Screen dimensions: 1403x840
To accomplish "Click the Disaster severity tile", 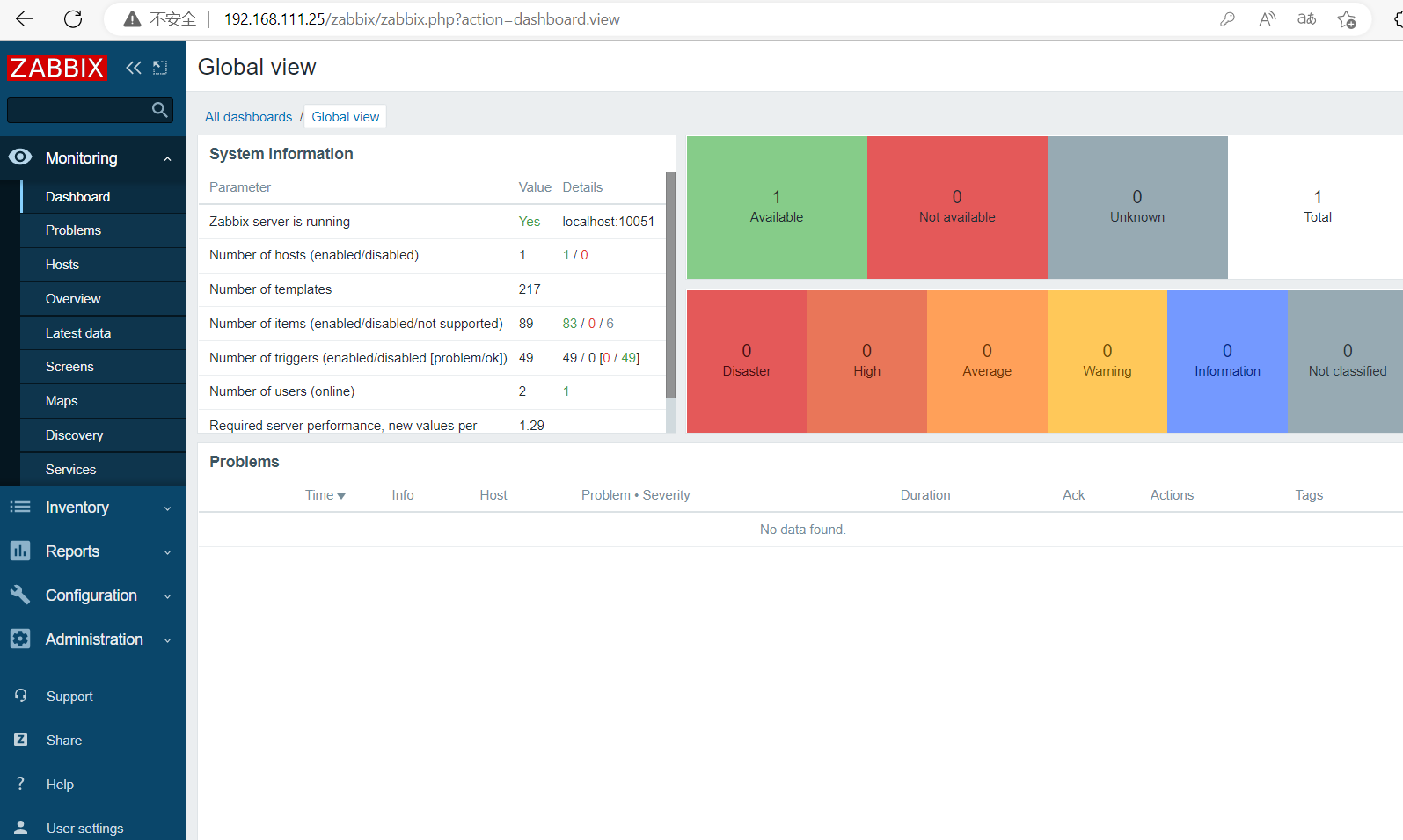I will (747, 362).
